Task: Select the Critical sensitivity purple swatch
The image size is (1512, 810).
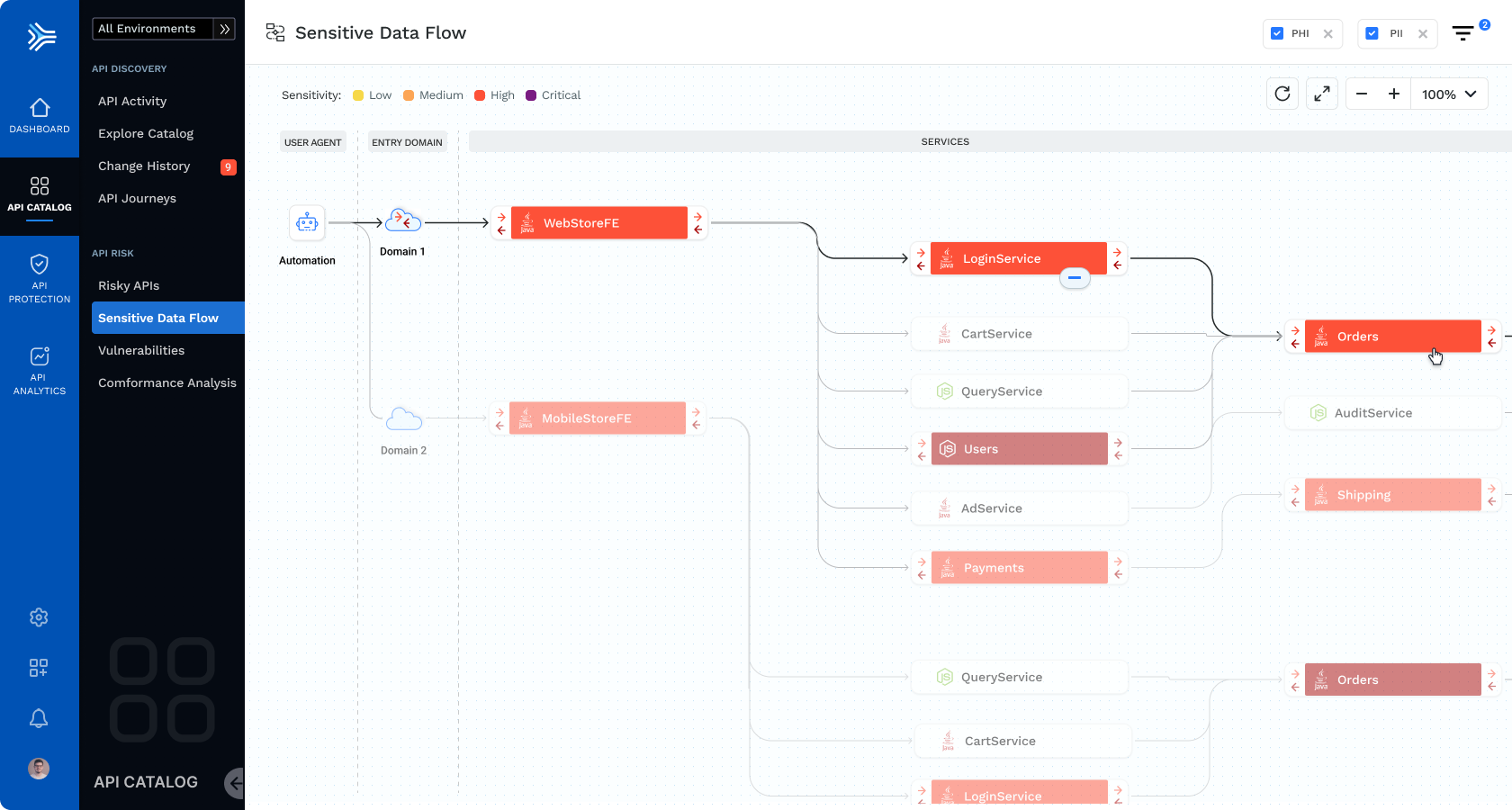Action: 531,95
